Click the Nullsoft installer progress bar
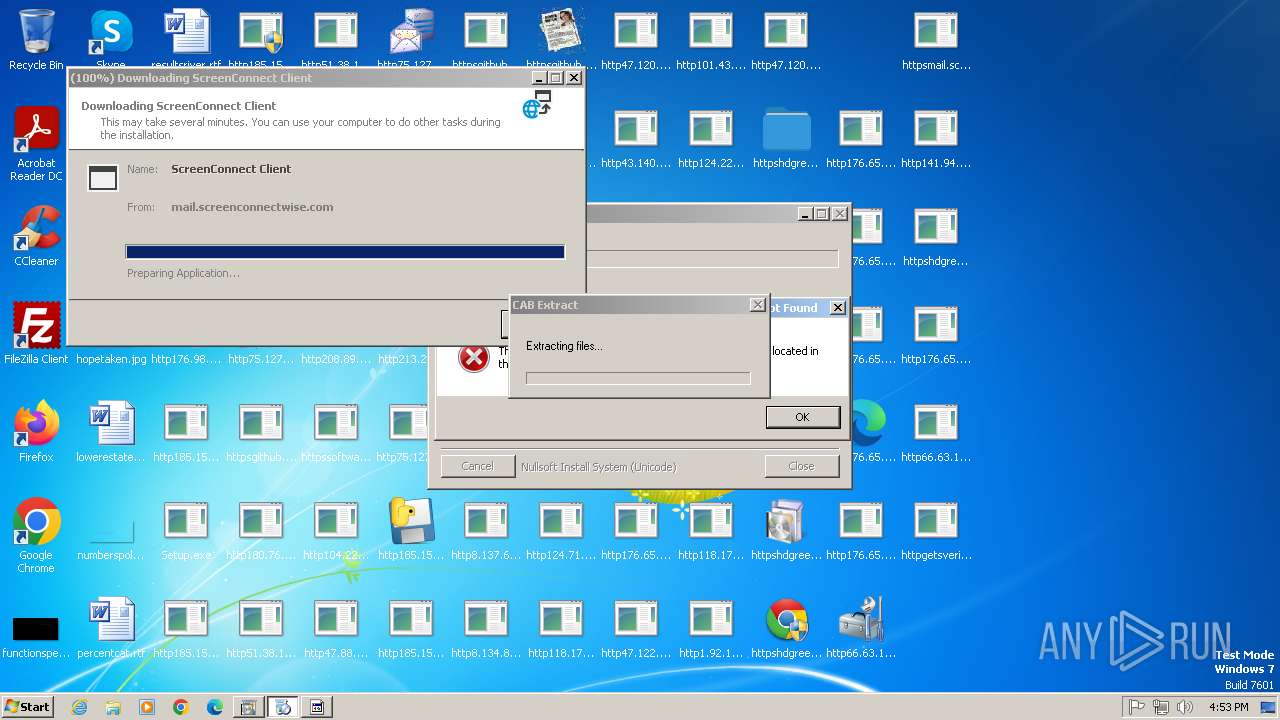Image resolution: width=1280 pixels, height=720 pixels. click(x=712, y=259)
